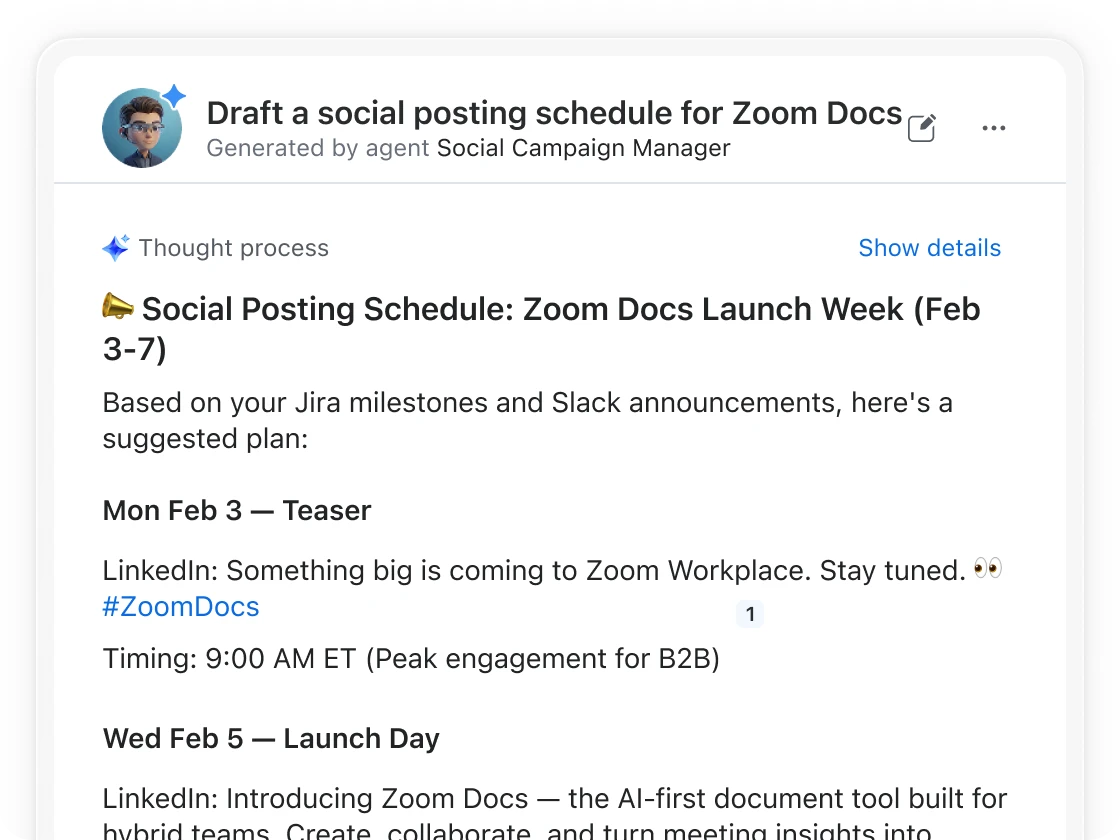The image size is (1120, 840).
Task: Click the Introducing Zoom Docs LinkedIn text
Action: (x=555, y=812)
